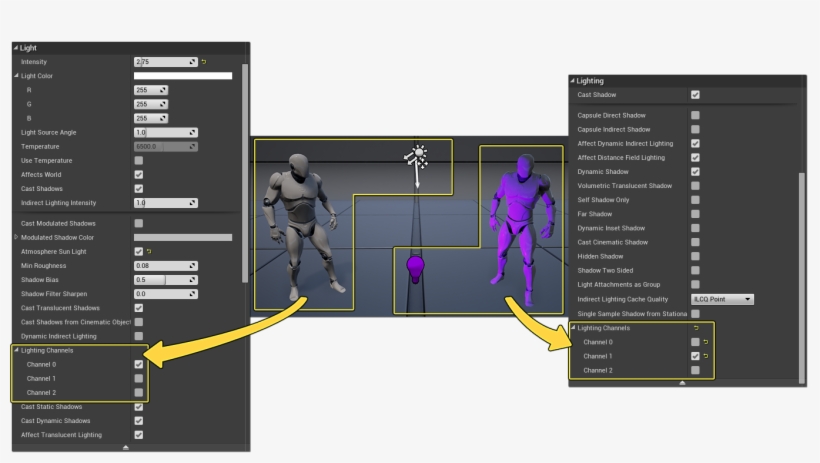Viewport: 820px width, 463px height.
Task: Collapse the Light category header
Action: (16, 47)
